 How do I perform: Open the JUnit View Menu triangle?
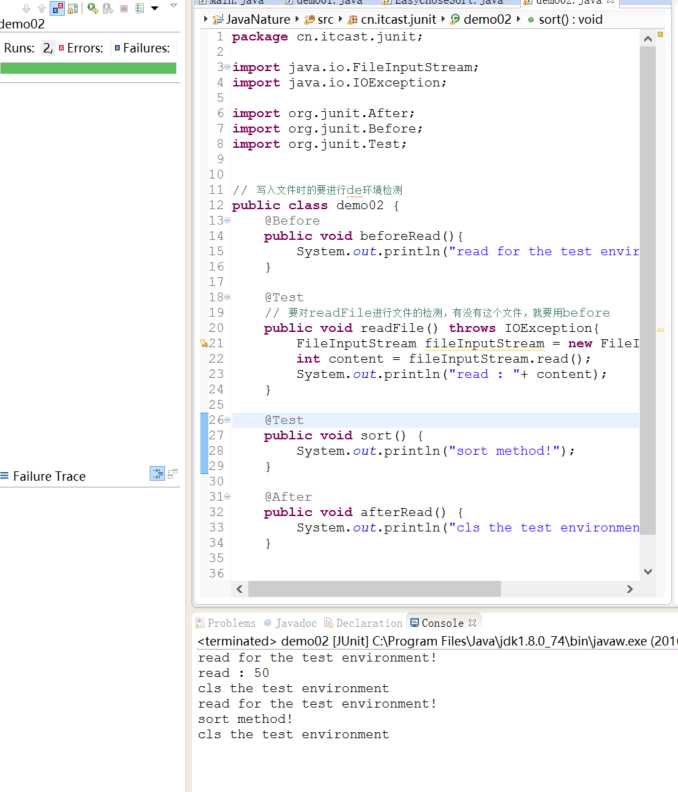click(x=173, y=6)
